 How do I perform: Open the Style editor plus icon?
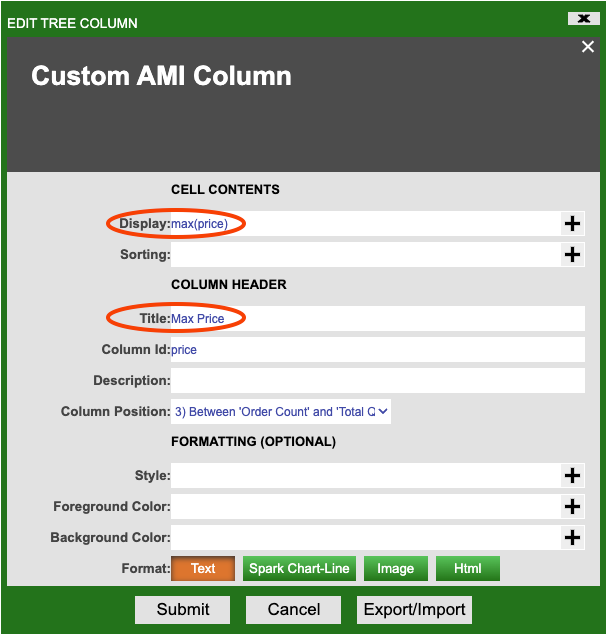572,476
